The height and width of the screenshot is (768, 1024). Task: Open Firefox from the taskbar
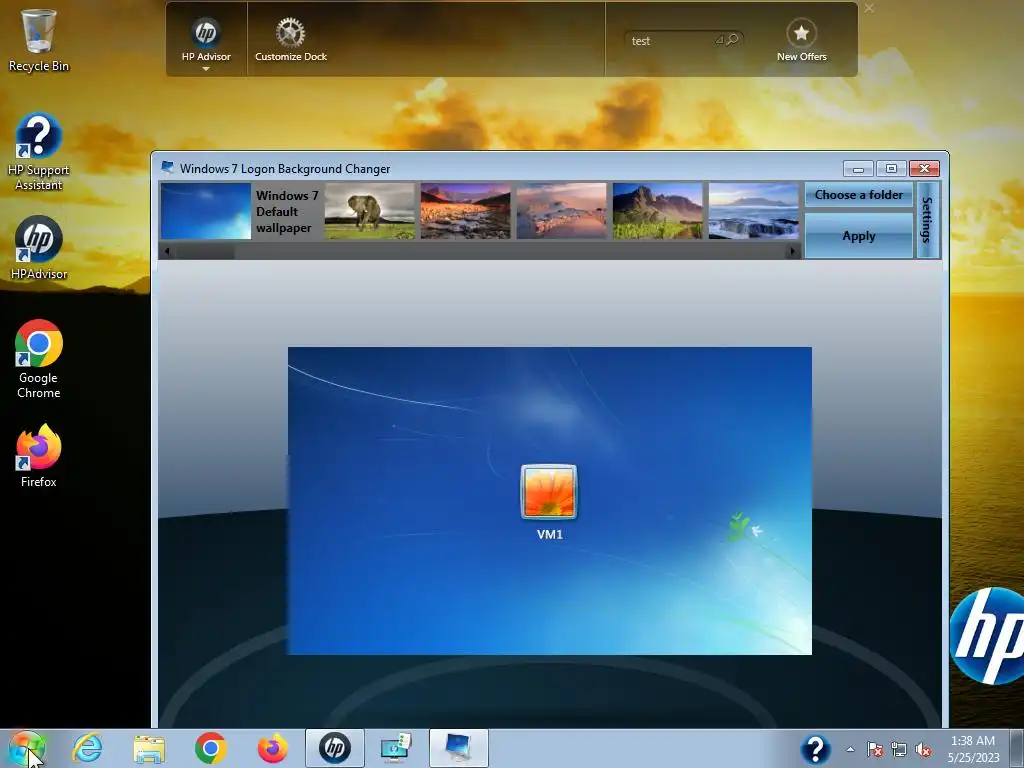coord(272,748)
